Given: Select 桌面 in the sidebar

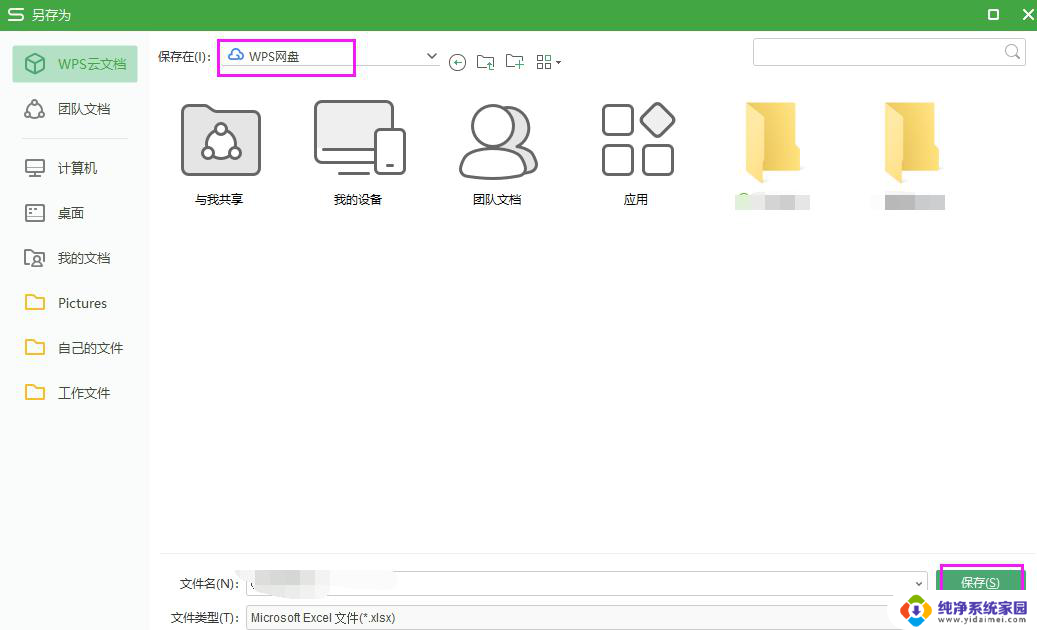Looking at the screenshot, I should pos(75,213).
